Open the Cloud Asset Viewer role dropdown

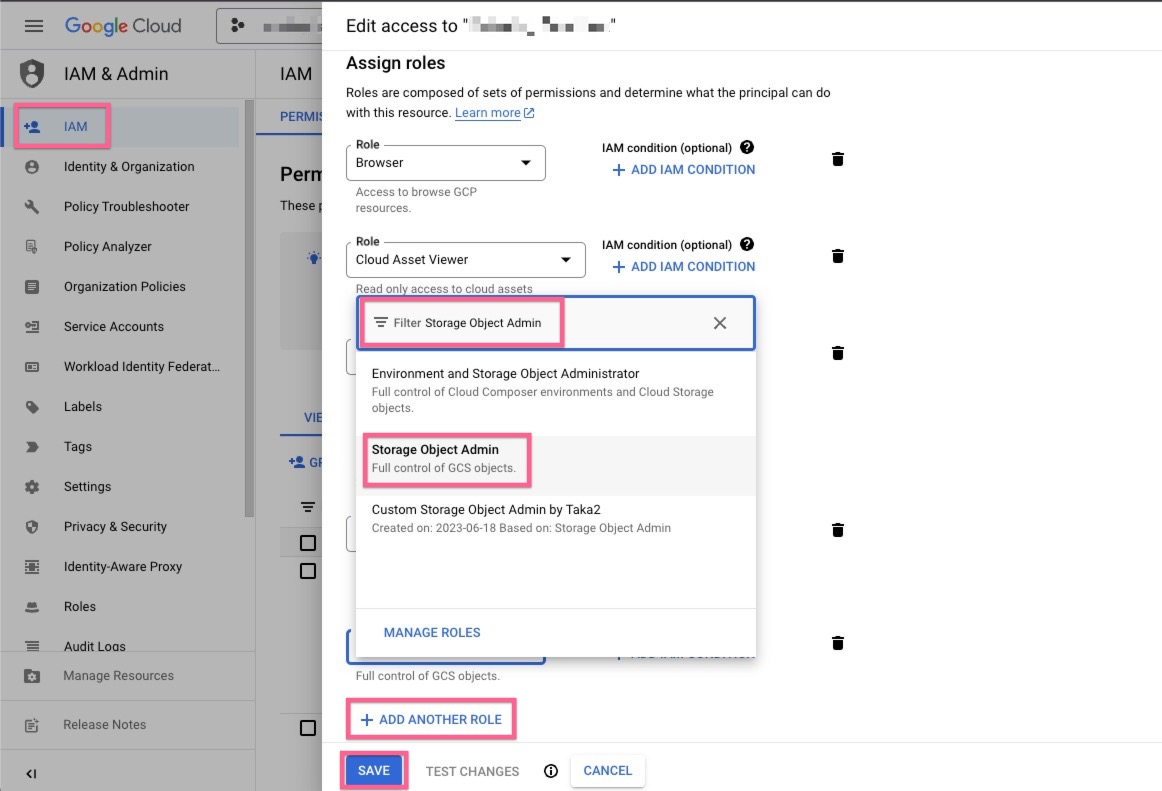point(465,260)
